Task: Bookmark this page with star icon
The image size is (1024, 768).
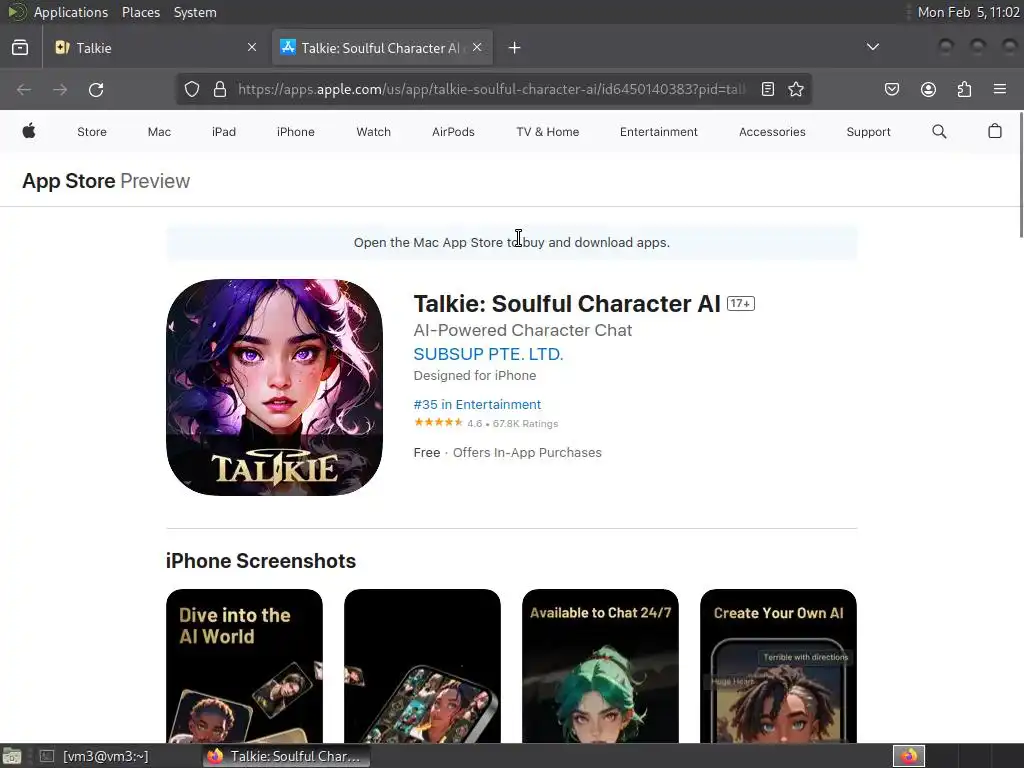Action: [x=795, y=89]
